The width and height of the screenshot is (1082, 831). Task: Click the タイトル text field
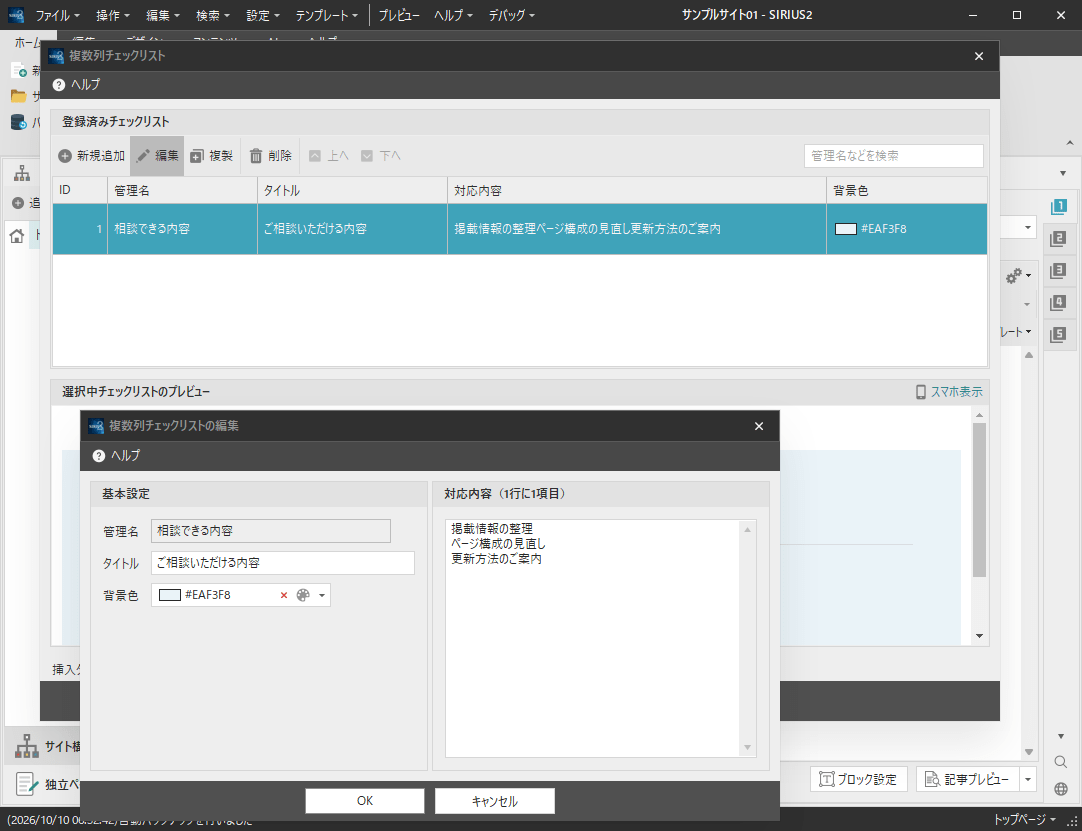pyautogui.click(x=283, y=563)
